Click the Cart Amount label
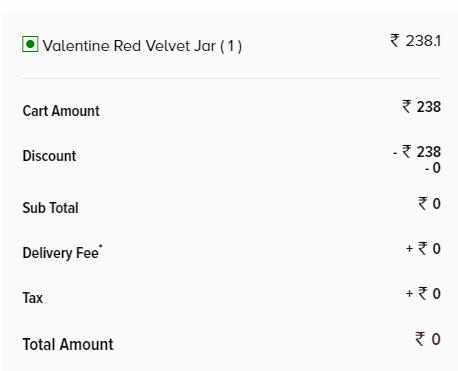 coord(61,111)
